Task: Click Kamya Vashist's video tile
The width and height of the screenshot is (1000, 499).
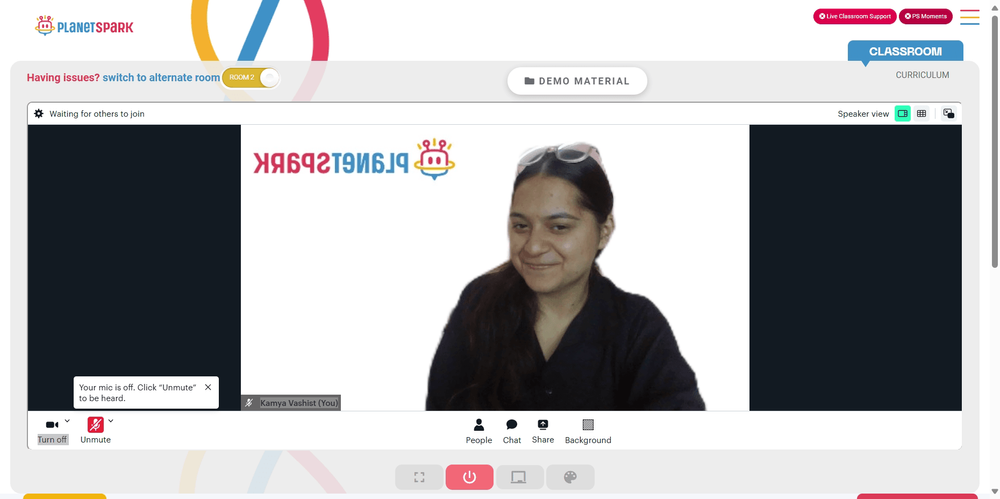Action: click(x=495, y=267)
